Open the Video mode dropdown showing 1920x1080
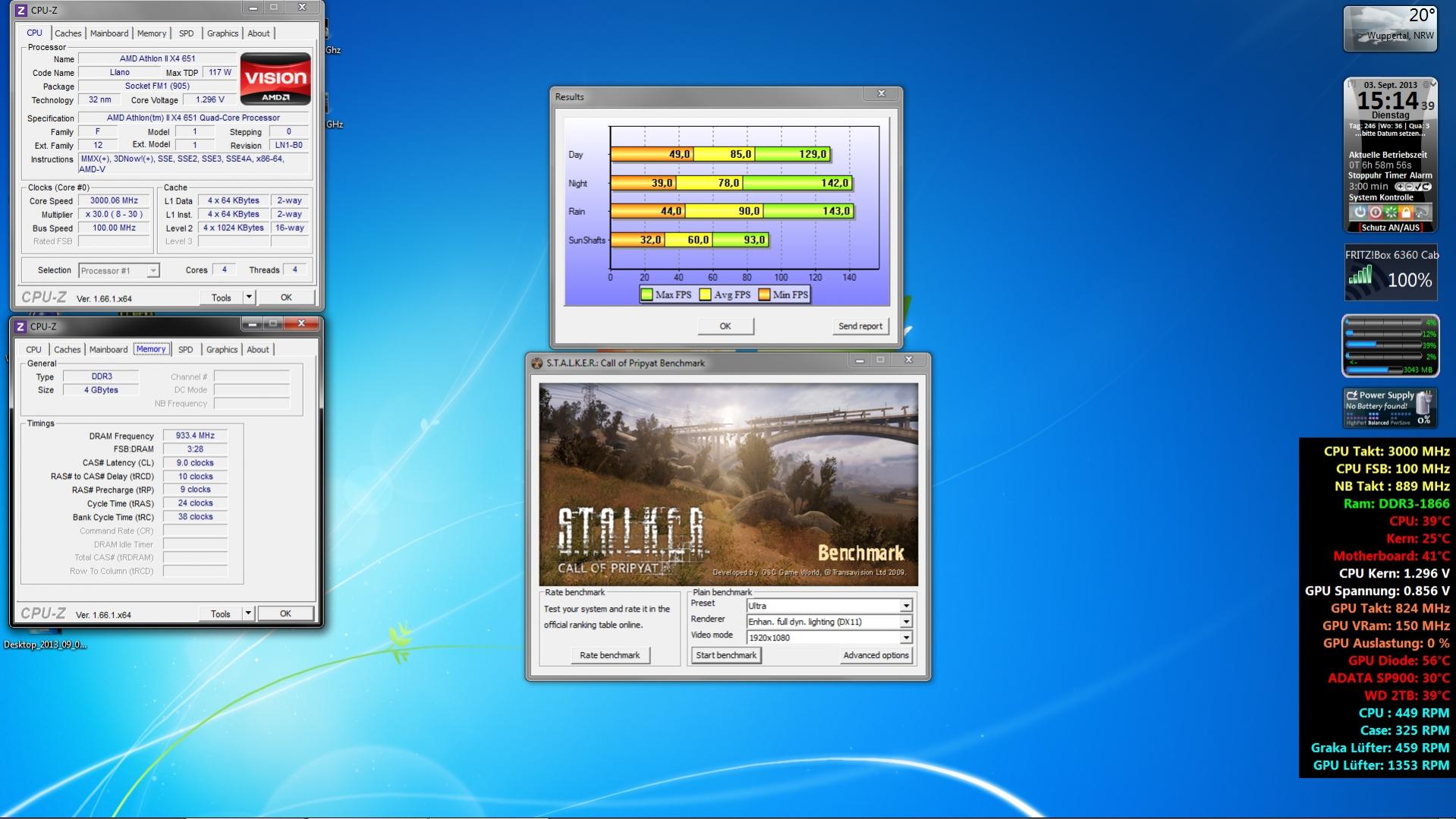The image size is (1456, 819). 829,638
